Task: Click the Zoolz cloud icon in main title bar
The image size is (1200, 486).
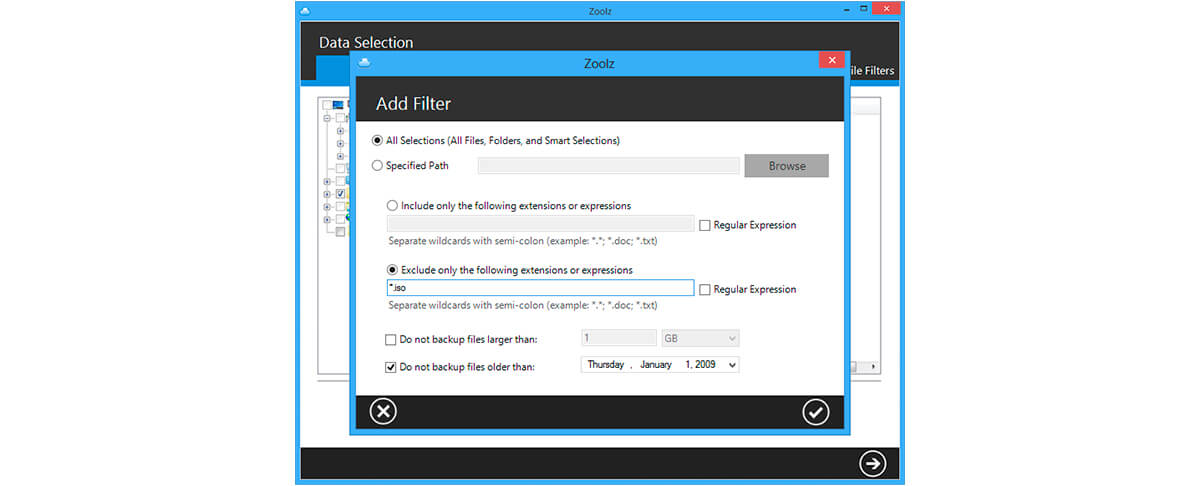Action: (x=306, y=10)
